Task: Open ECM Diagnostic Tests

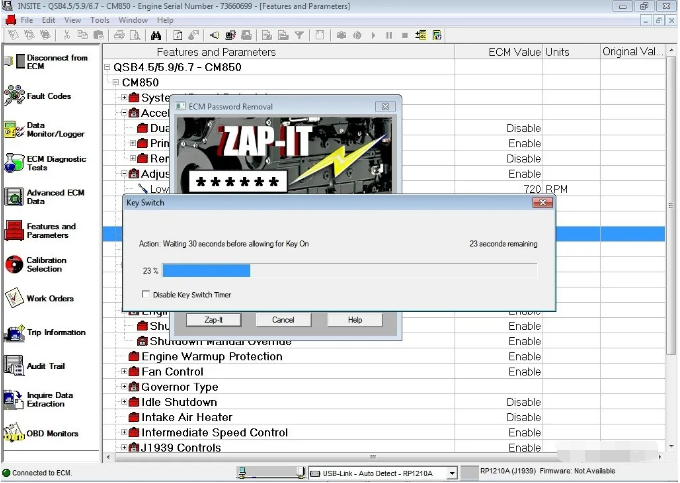Action: pyautogui.click(x=45, y=163)
